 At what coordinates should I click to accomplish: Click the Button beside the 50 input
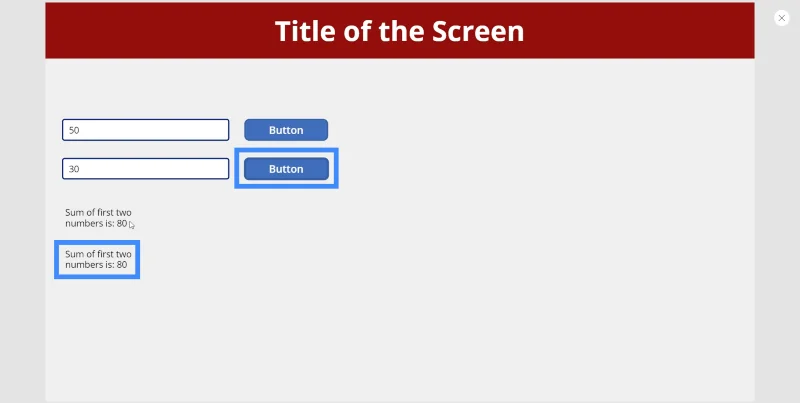pyautogui.click(x=286, y=130)
